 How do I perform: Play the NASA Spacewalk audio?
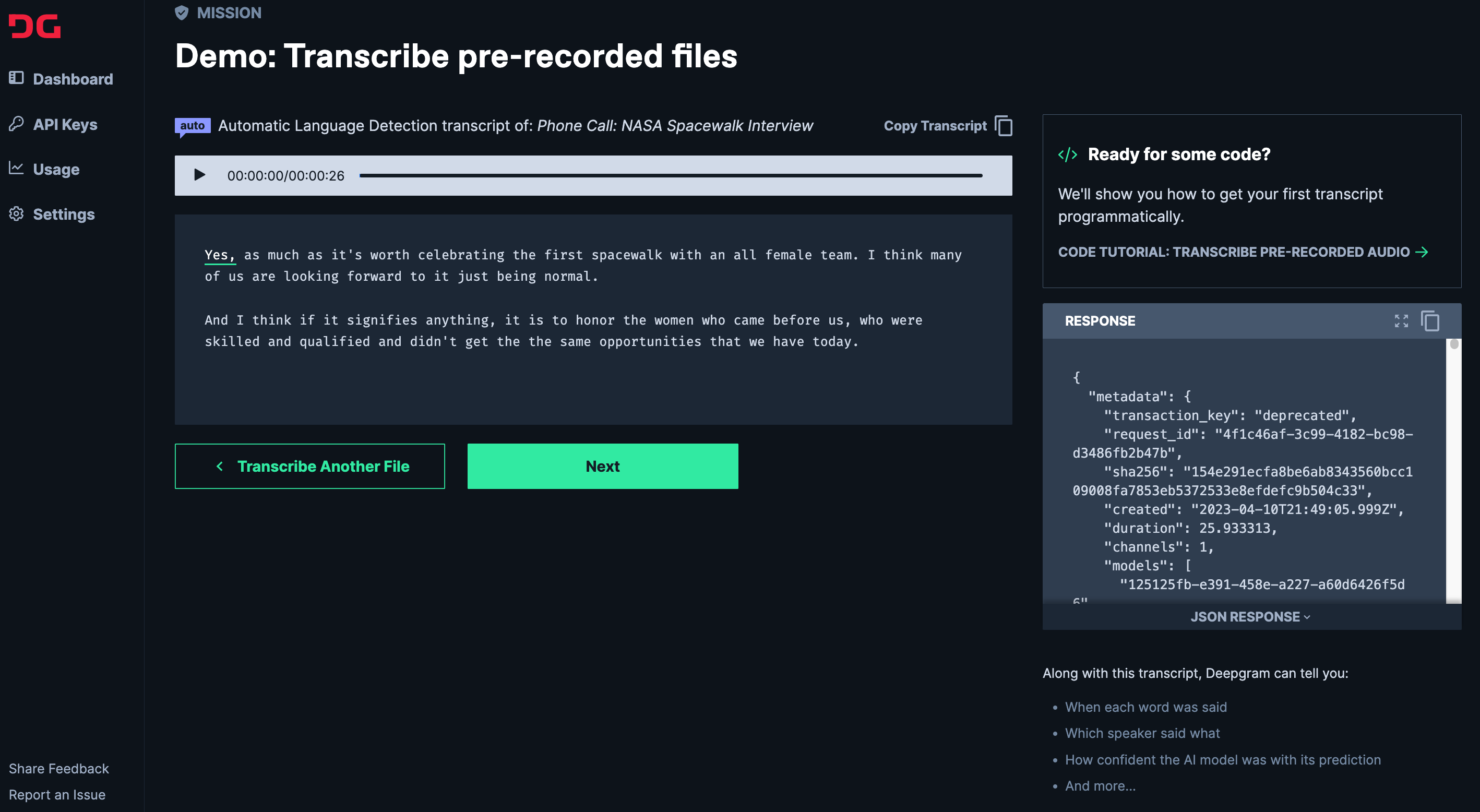(199, 175)
